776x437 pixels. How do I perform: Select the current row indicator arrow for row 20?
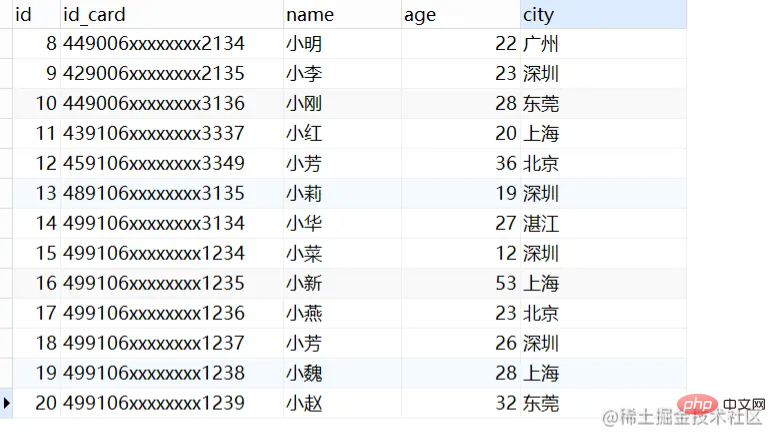(x=6, y=403)
